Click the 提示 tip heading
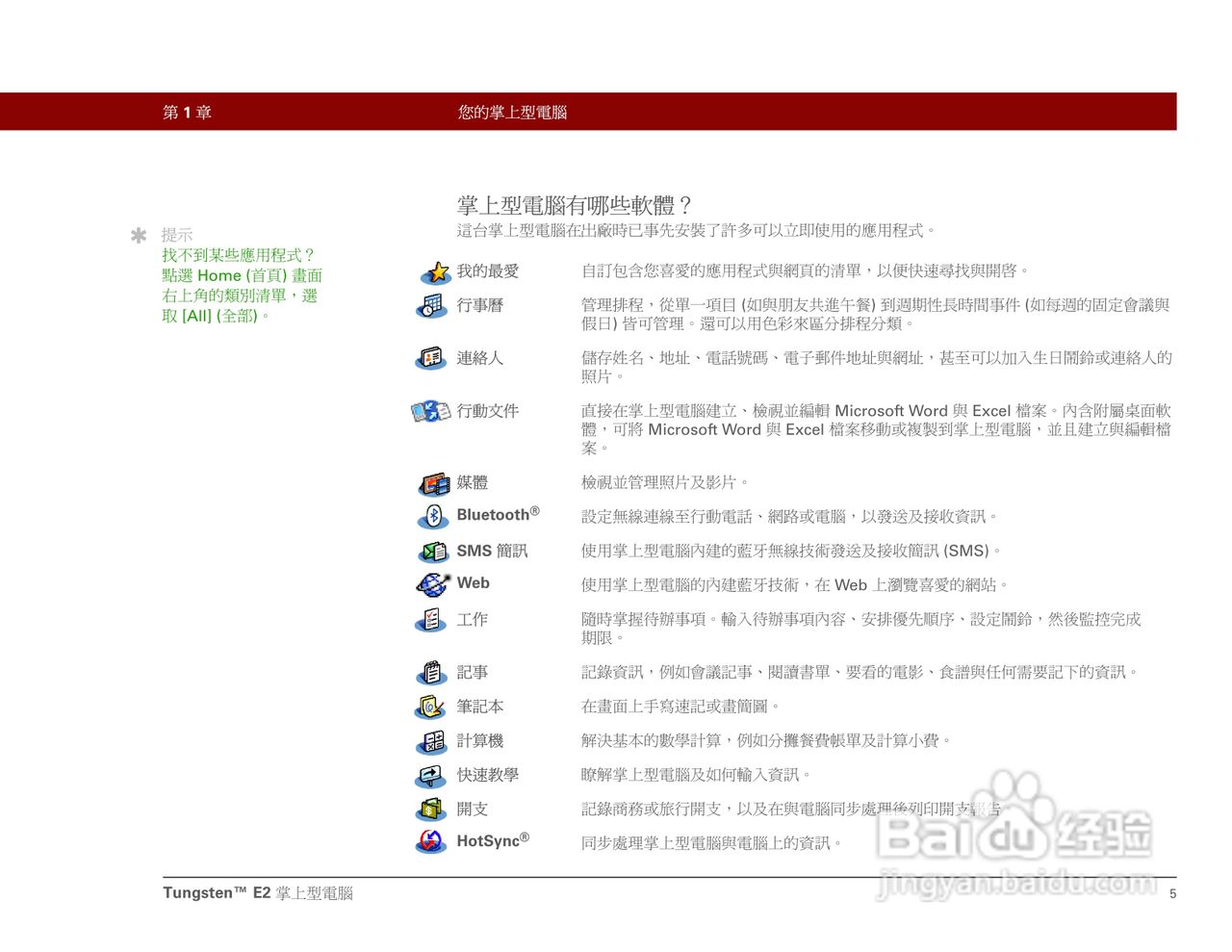This screenshot has width=1232, height=952. (177, 235)
